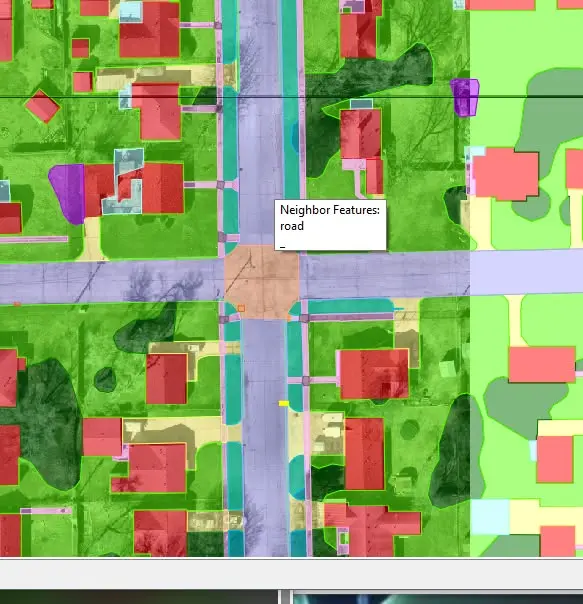Select the diamond-shaped red building polygon
Screen dimensions: 583x604
click(42, 106)
